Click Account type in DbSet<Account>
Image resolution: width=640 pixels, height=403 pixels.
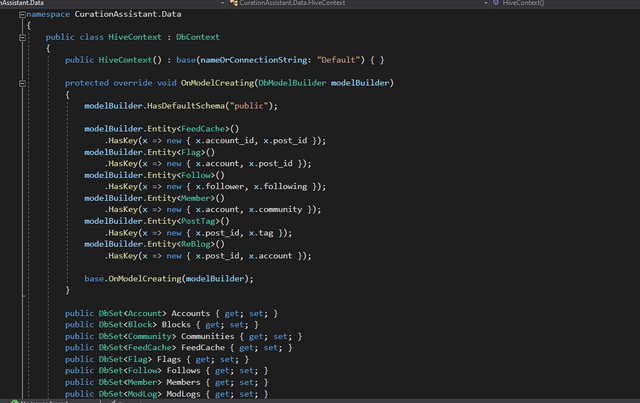pyautogui.click(x=145, y=314)
